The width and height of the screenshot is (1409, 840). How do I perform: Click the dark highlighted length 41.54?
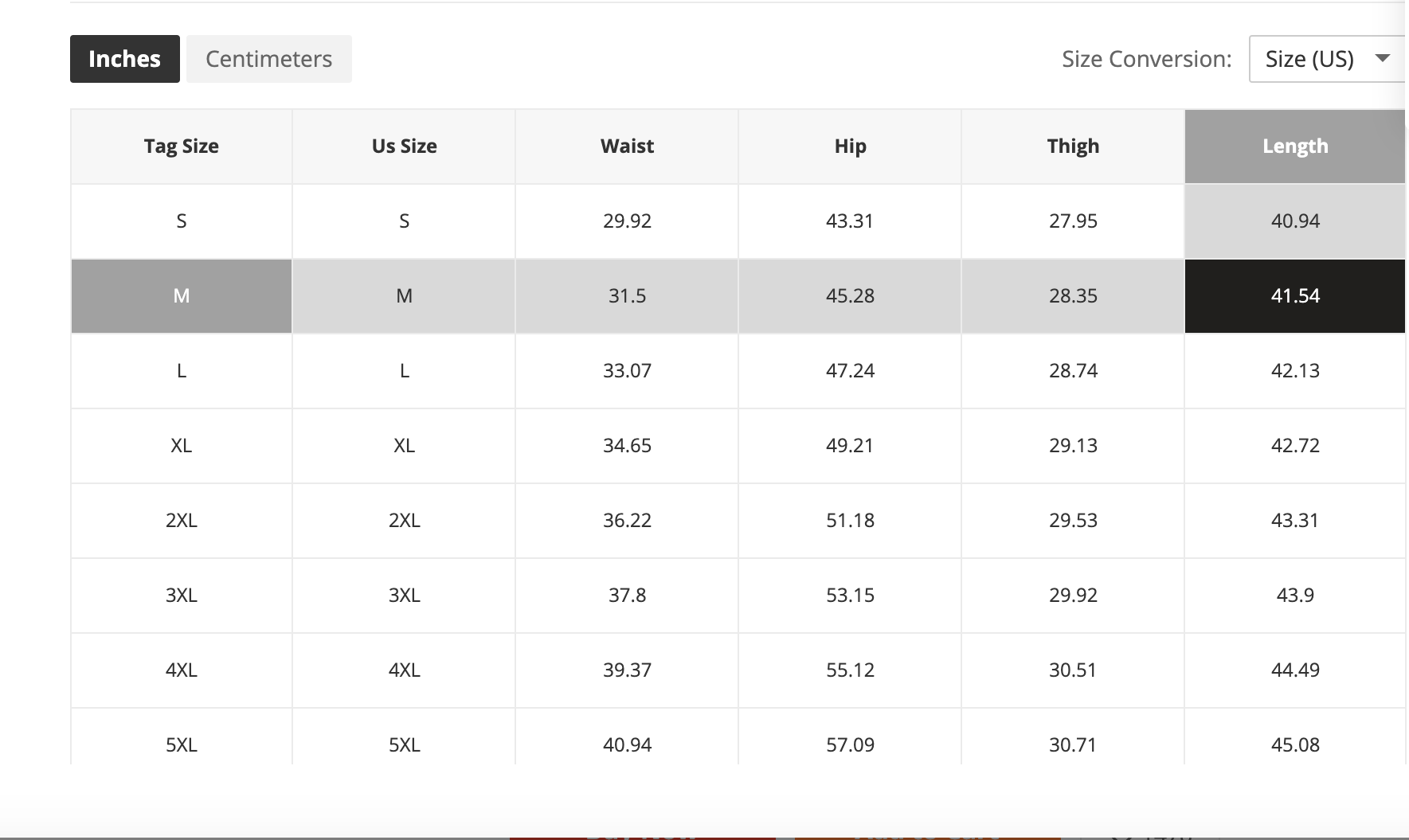coord(1295,296)
